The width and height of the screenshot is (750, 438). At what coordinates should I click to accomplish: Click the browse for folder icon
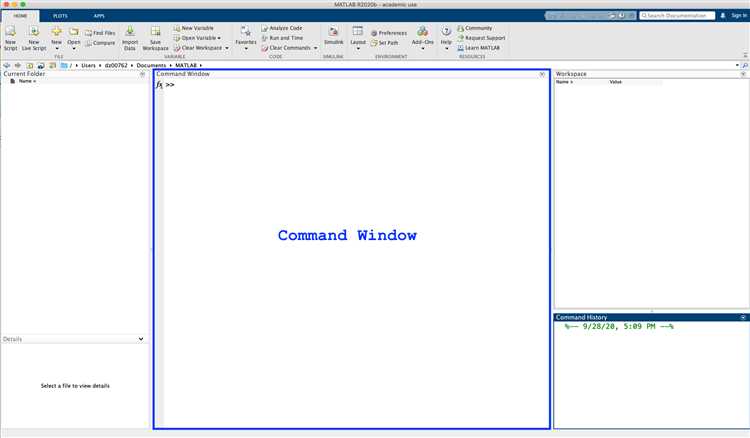click(x=41, y=65)
